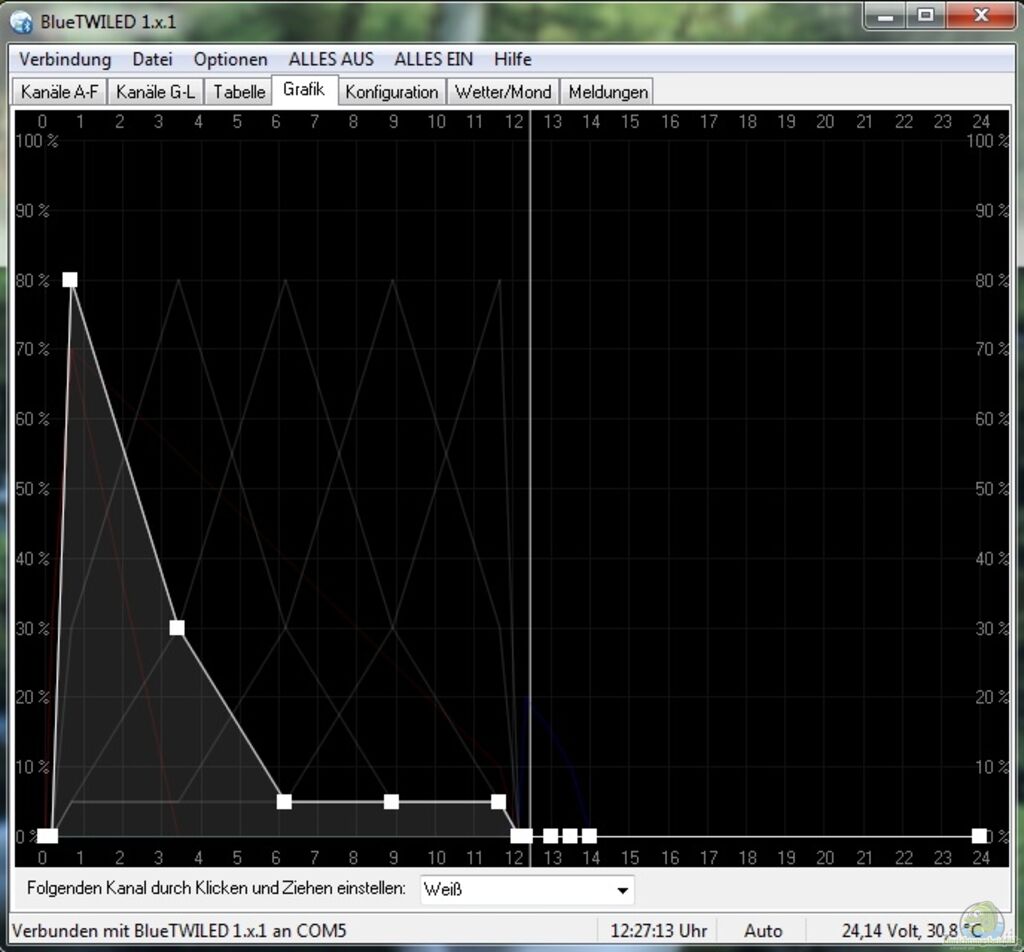
Task: Open the Verbindung menu
Action: [65, 59]
